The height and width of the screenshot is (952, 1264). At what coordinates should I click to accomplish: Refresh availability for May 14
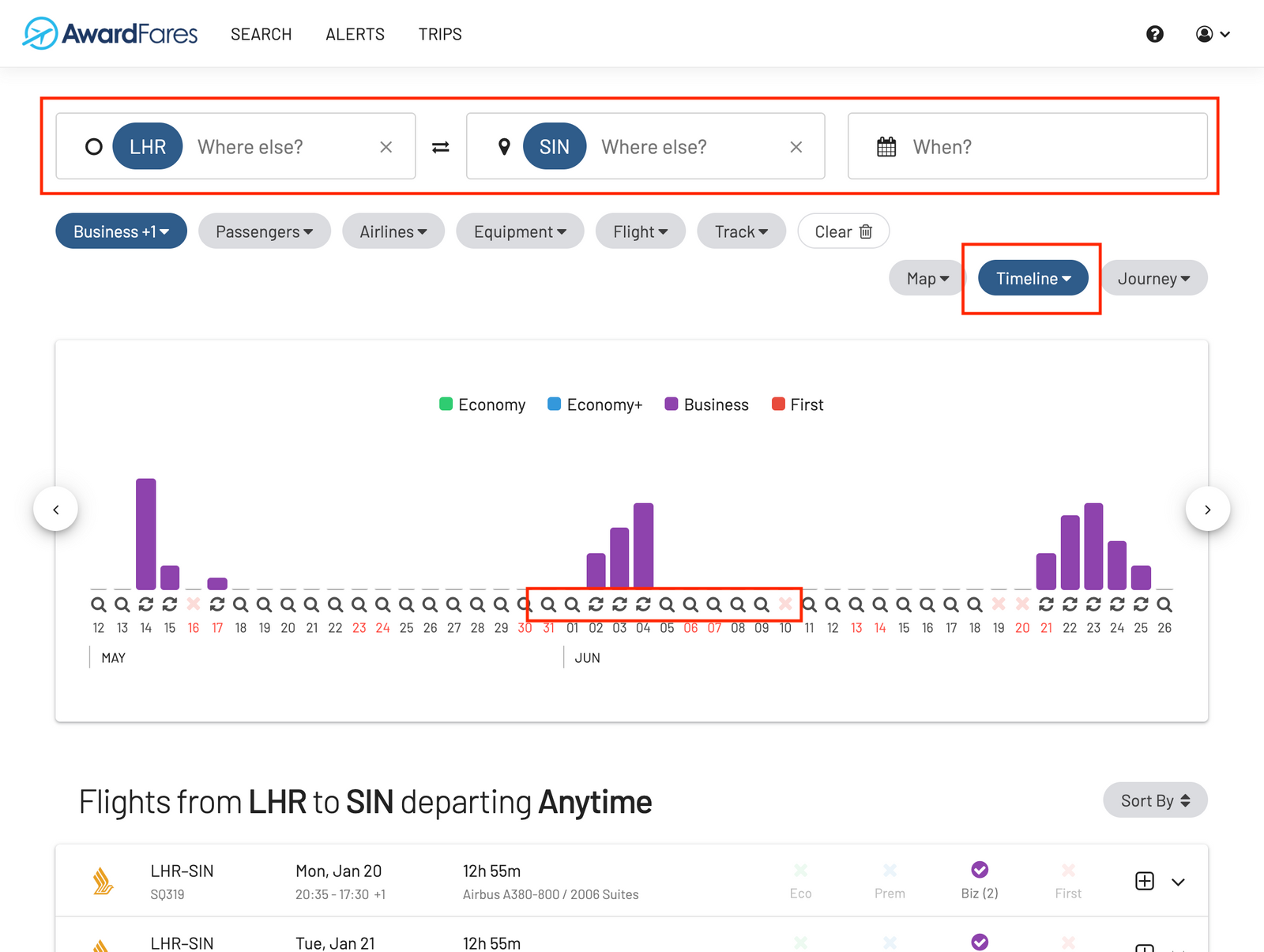click(x=146, y=604)
